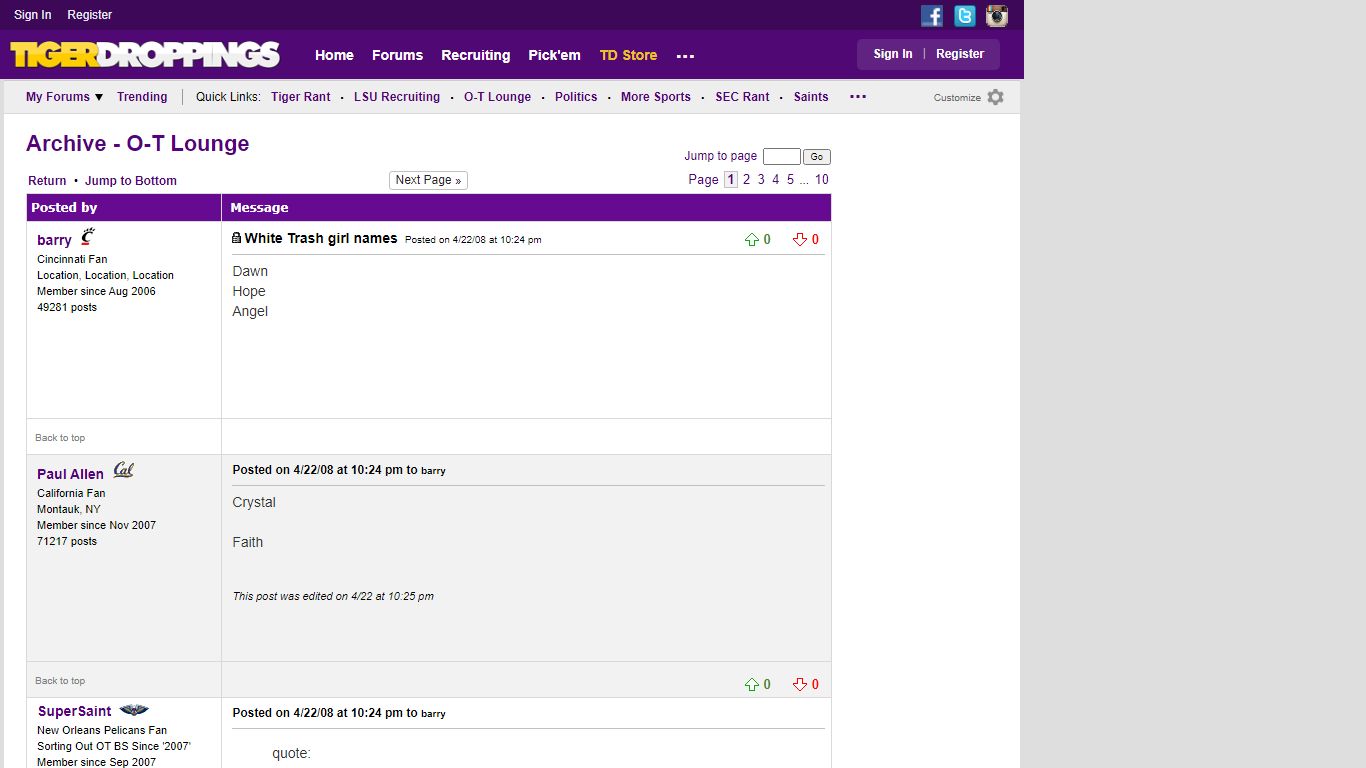Viewport: 1366px width, 768px height.
Task: Click the Pelicans logo beside SuperSaint
Action: click(134, 710)
